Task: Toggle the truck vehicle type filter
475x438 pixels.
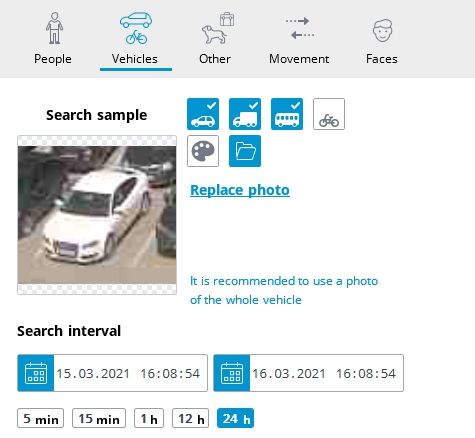Action: [x=245, y=114]
